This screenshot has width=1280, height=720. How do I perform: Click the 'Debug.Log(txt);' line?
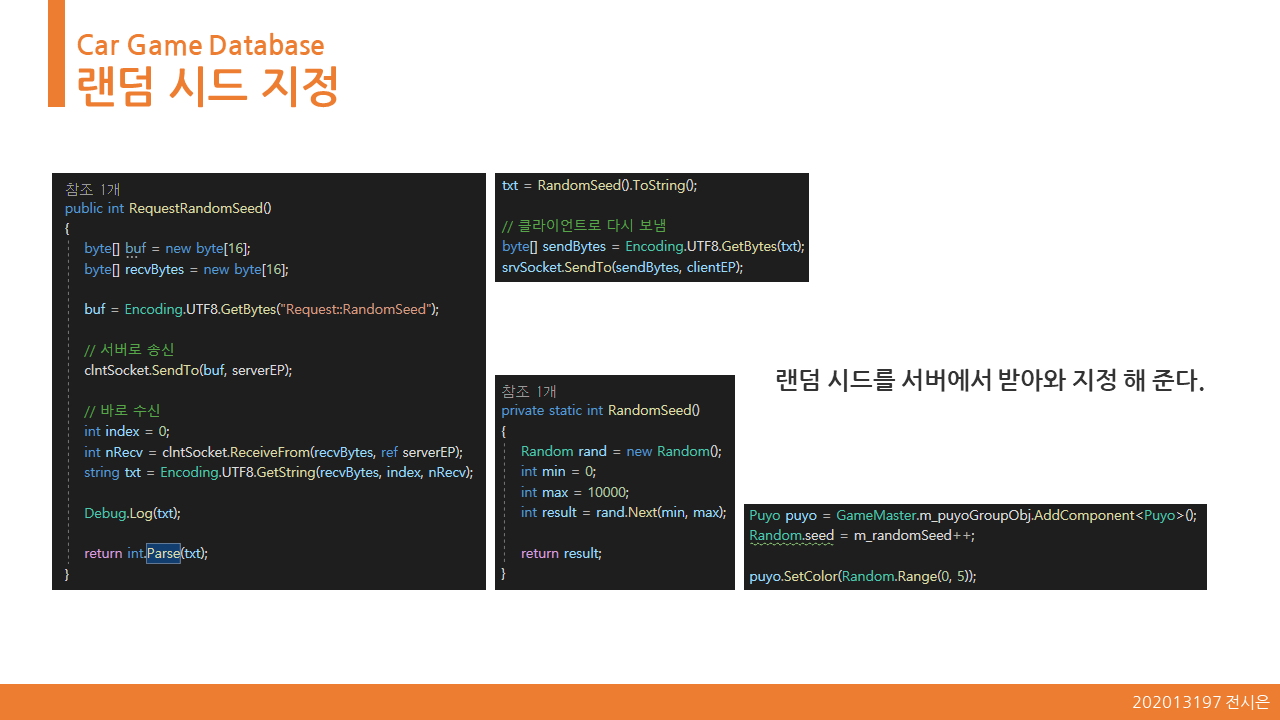[132, 513]
